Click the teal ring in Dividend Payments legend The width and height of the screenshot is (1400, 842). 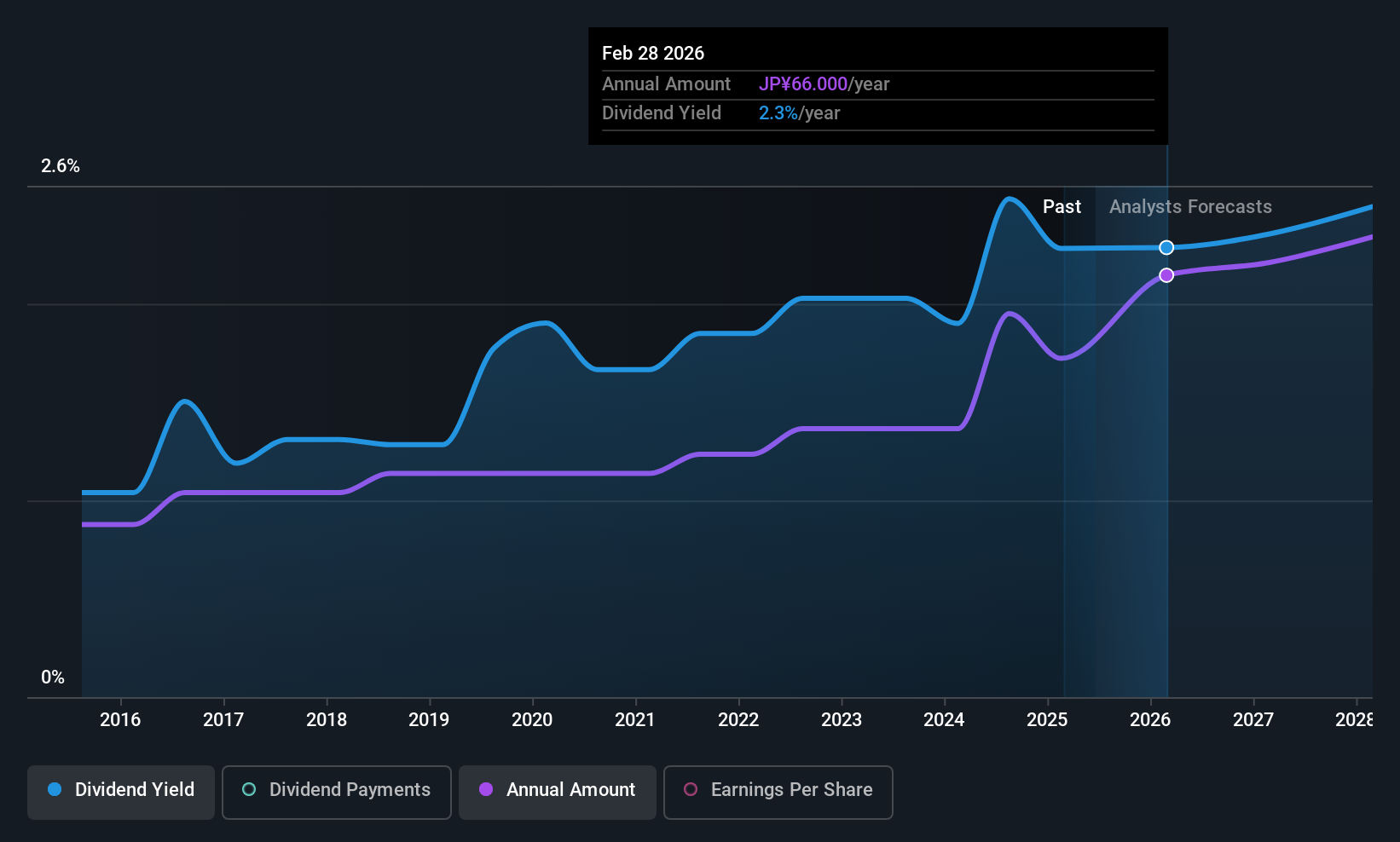tap(249, 789)
